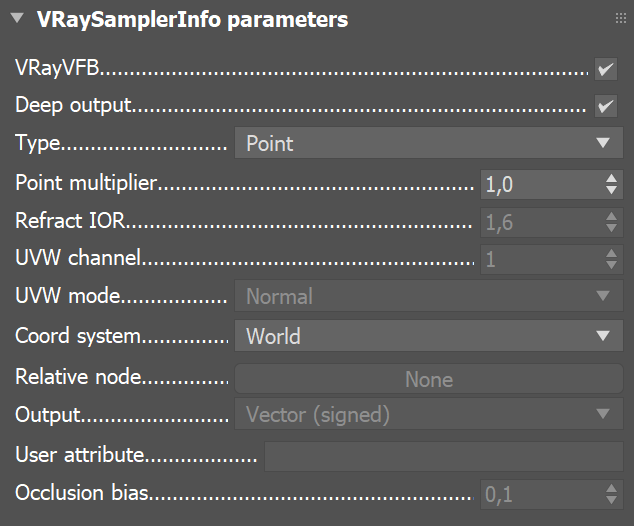Click the Relative node None button
The height and width of the screenshot is (526, 634).
tap(429, 379)
